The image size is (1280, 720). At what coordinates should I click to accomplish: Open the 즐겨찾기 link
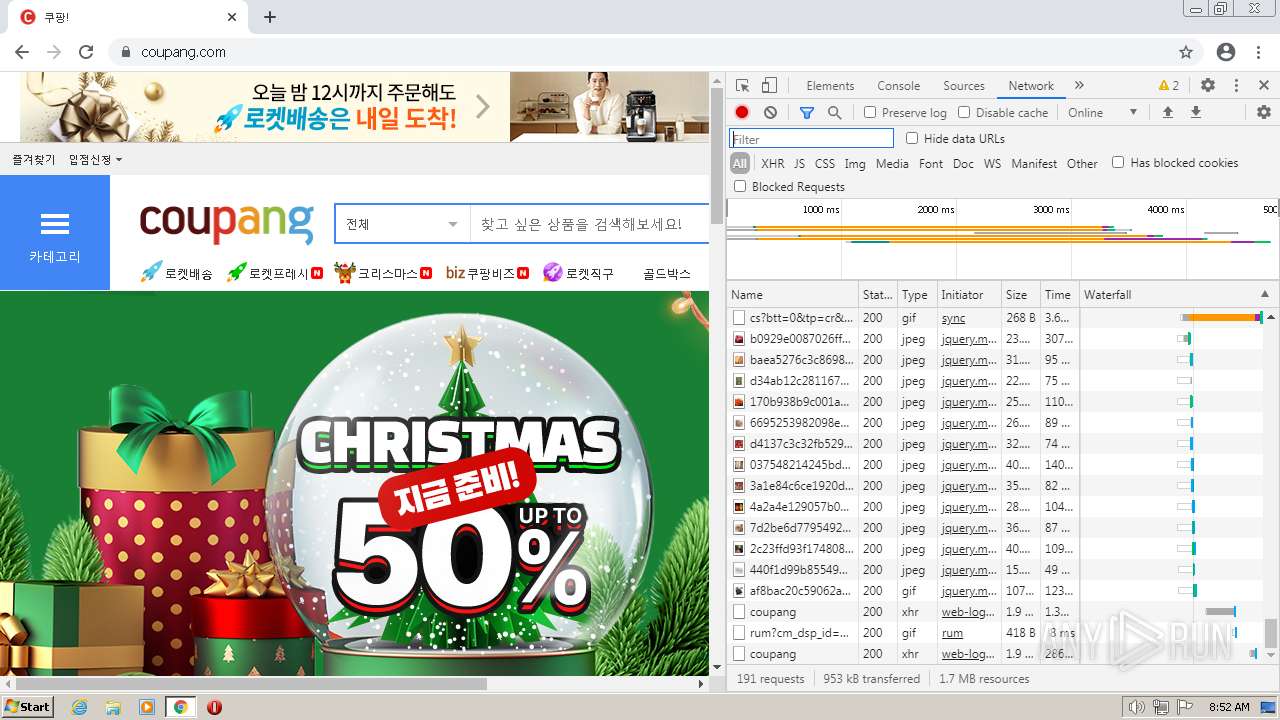point(34,160)
